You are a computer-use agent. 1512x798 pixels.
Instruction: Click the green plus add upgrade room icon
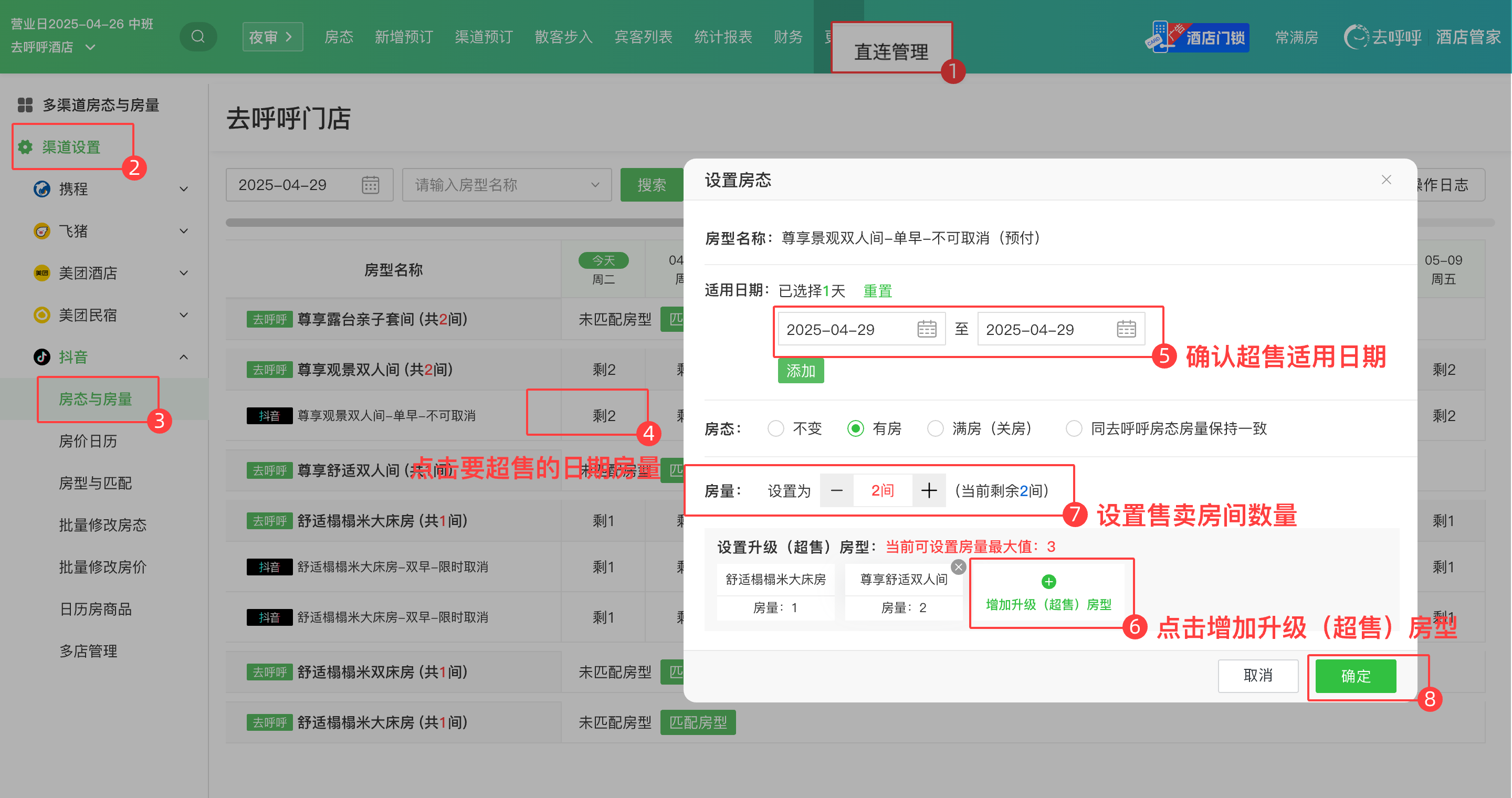(x=1048, y=582)
